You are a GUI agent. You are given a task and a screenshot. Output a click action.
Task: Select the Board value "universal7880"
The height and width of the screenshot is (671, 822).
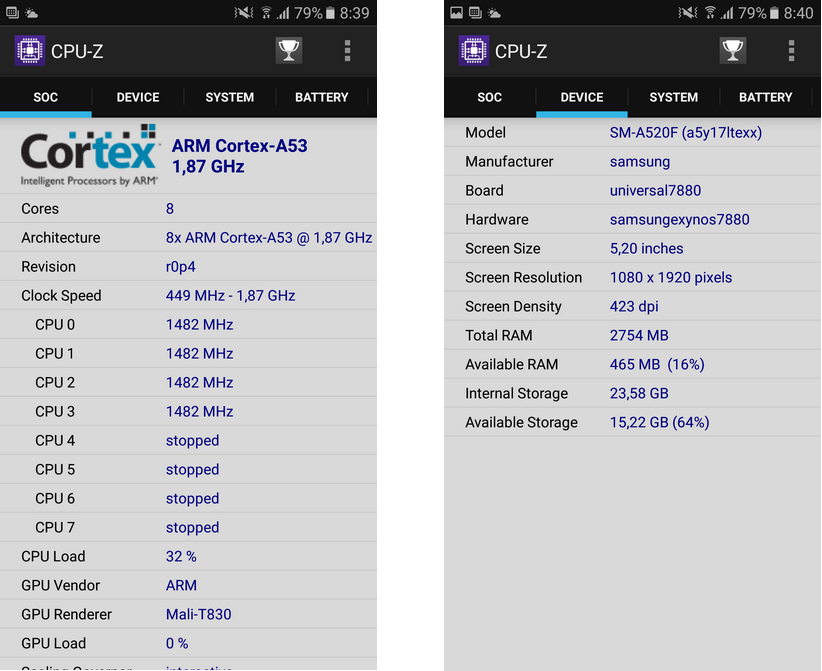tap(655, 190)
